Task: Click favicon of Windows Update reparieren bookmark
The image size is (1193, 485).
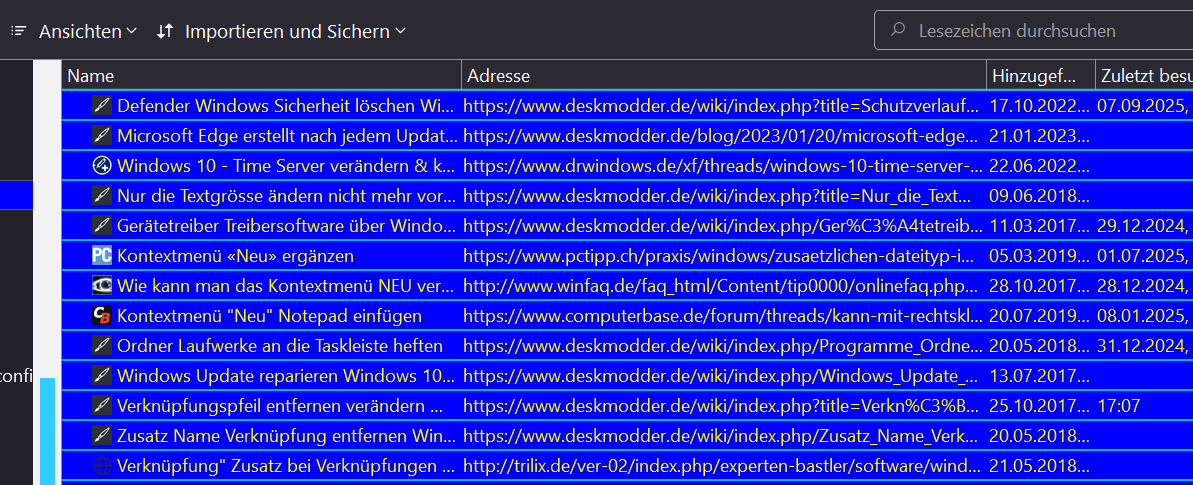Action: pos(102,375)
